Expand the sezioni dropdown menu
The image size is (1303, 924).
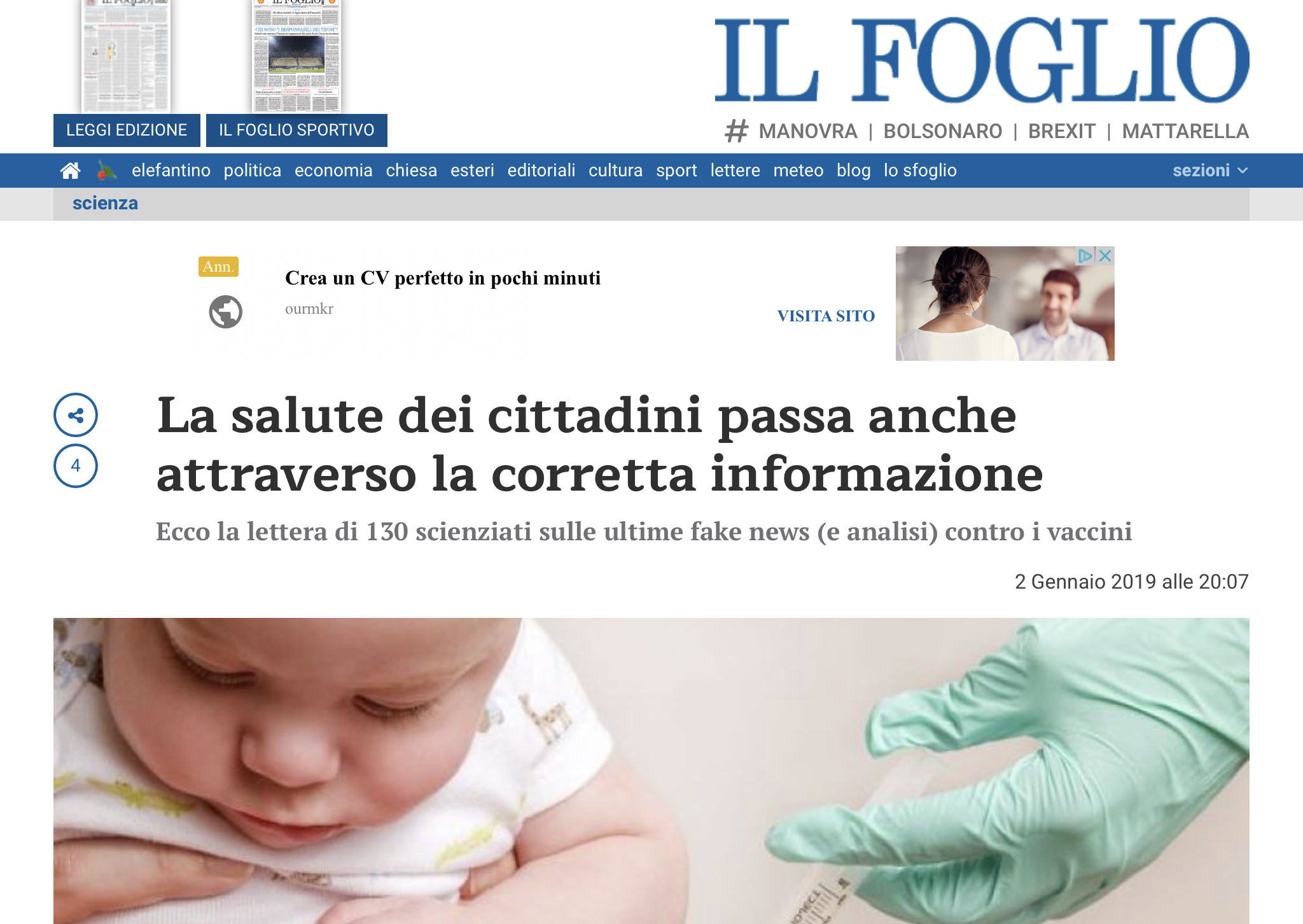pyautogui.click(x=1210, y=171)
